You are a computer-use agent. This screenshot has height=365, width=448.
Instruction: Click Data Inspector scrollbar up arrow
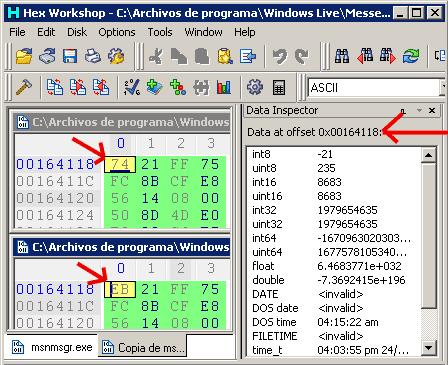(428, 155)
